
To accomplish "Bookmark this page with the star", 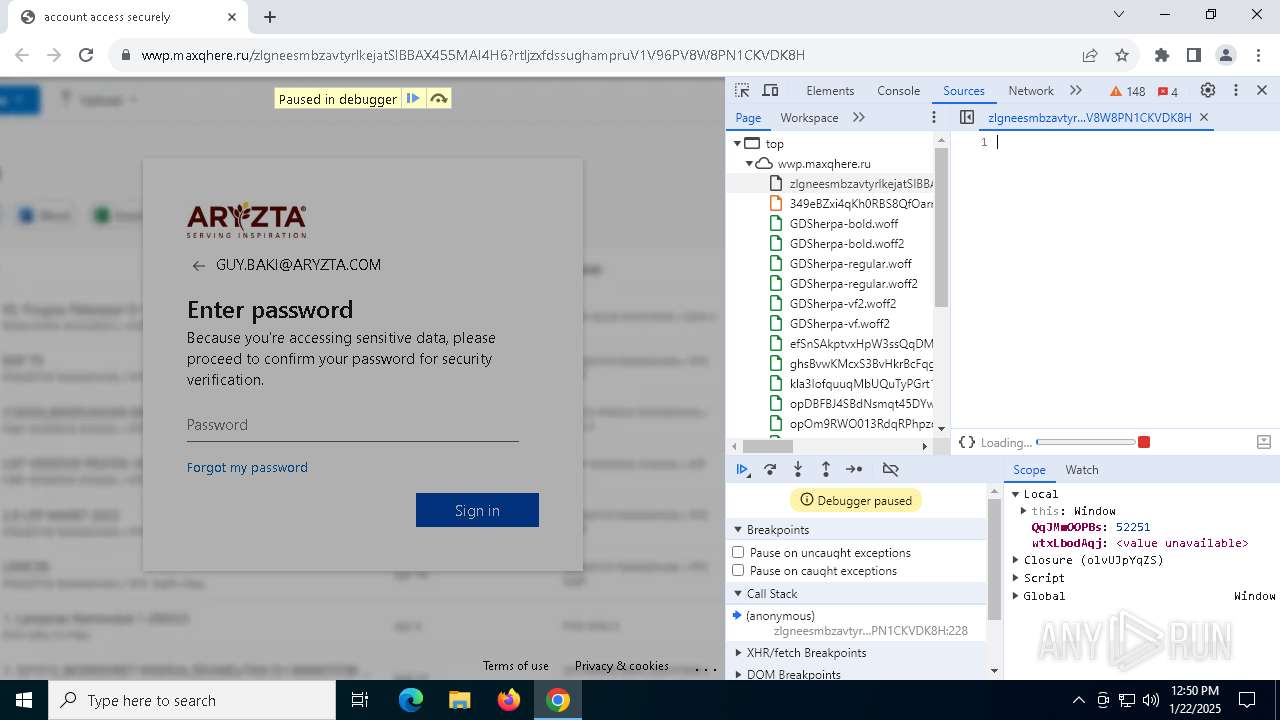I will (1122, 55).
